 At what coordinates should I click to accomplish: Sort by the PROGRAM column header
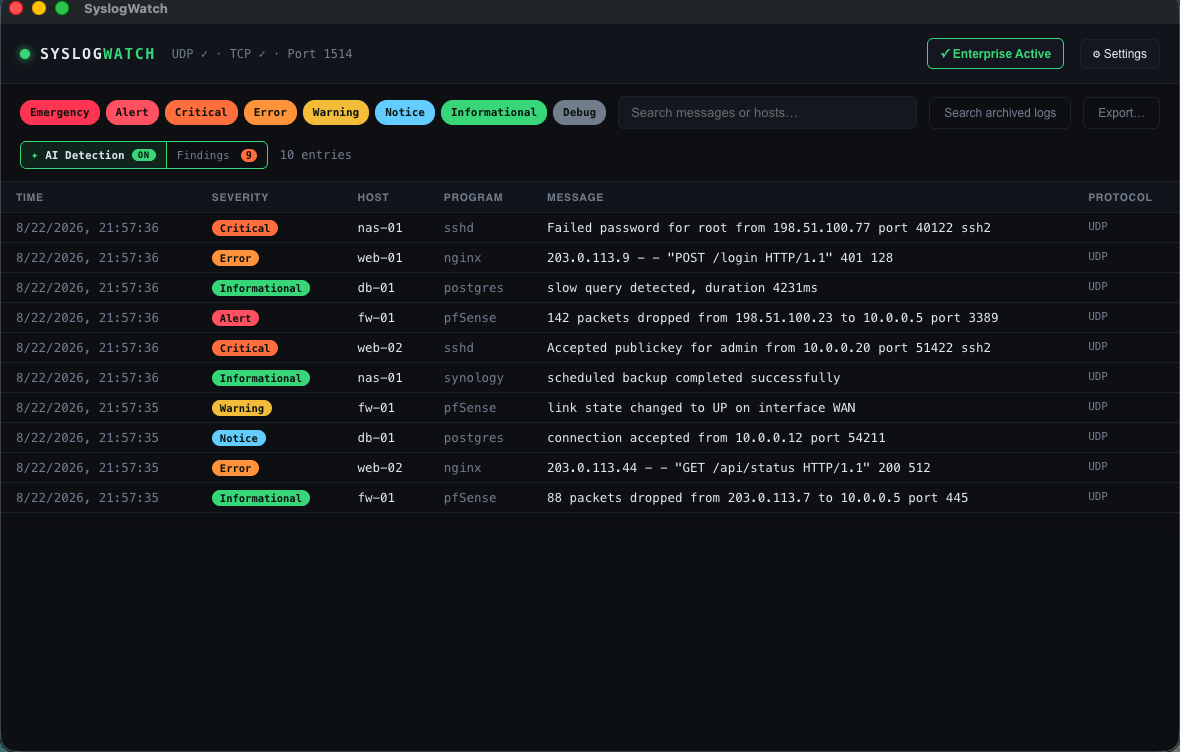coord(473,197)
